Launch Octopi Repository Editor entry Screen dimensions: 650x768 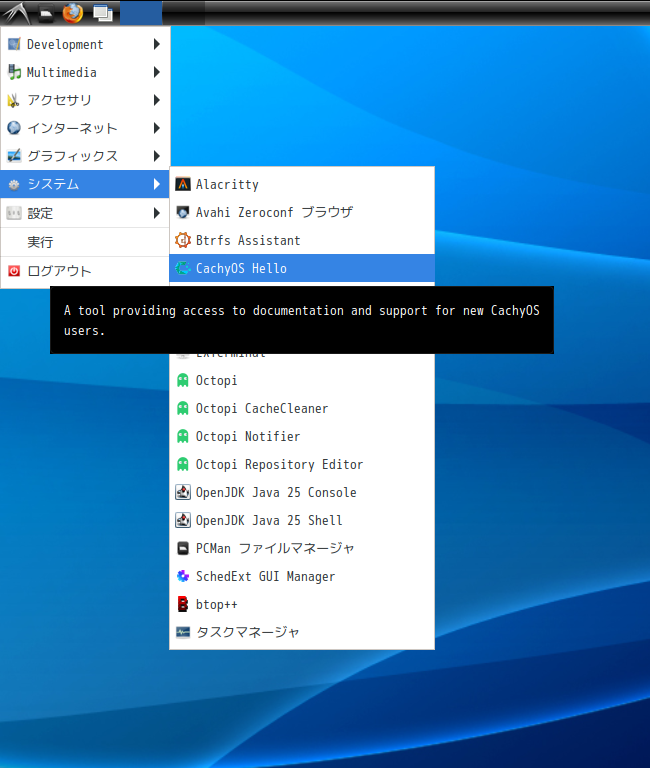coord(302,464)
